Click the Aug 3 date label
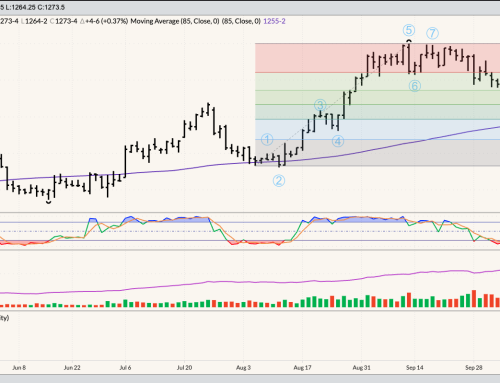 tap(243, 368)
